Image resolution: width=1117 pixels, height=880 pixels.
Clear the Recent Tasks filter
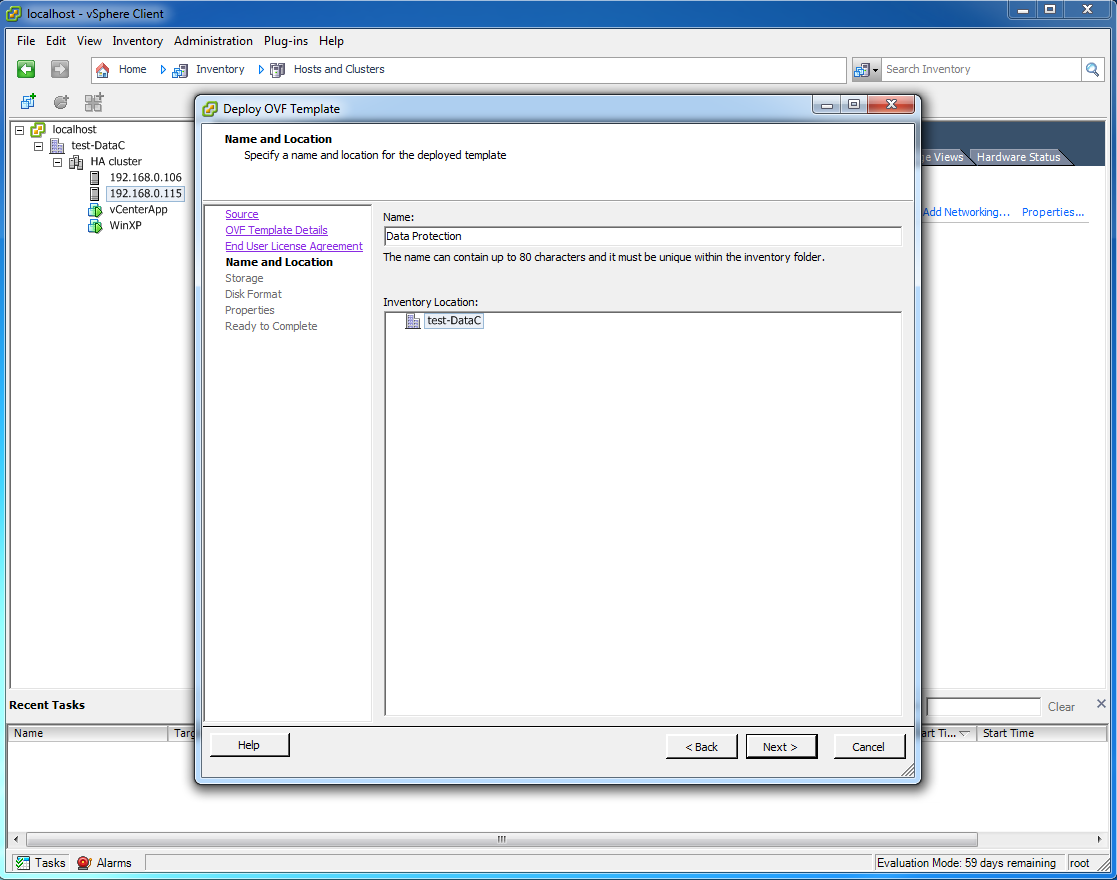(x=1061, y=707)
